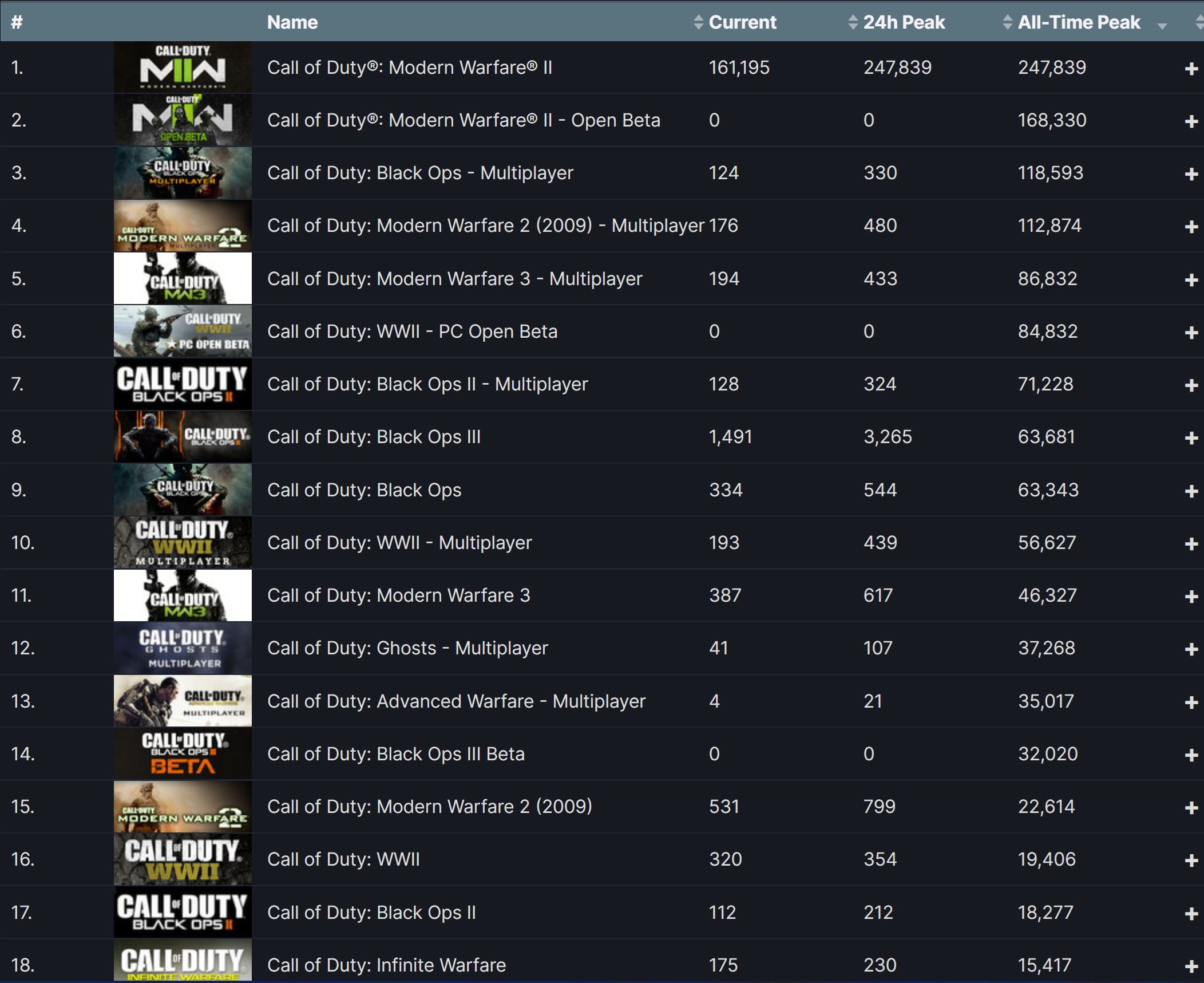This screenshot has height=983, width=1204.
Task: Click plus icon on Advanced Warfare - Multiplayer row
Action: (x=1191, y=702)
